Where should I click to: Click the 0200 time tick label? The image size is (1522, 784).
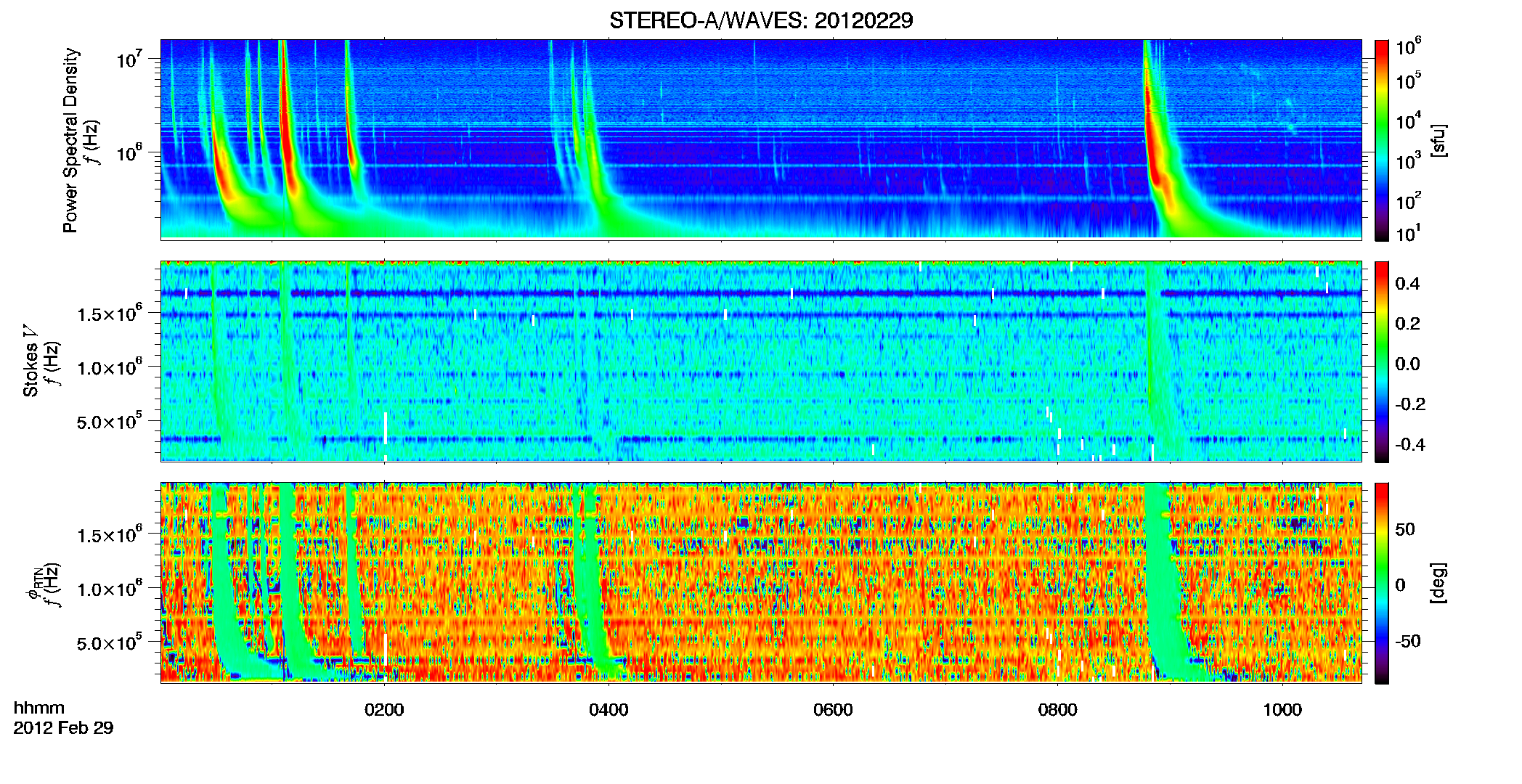(x=384, y=710)
